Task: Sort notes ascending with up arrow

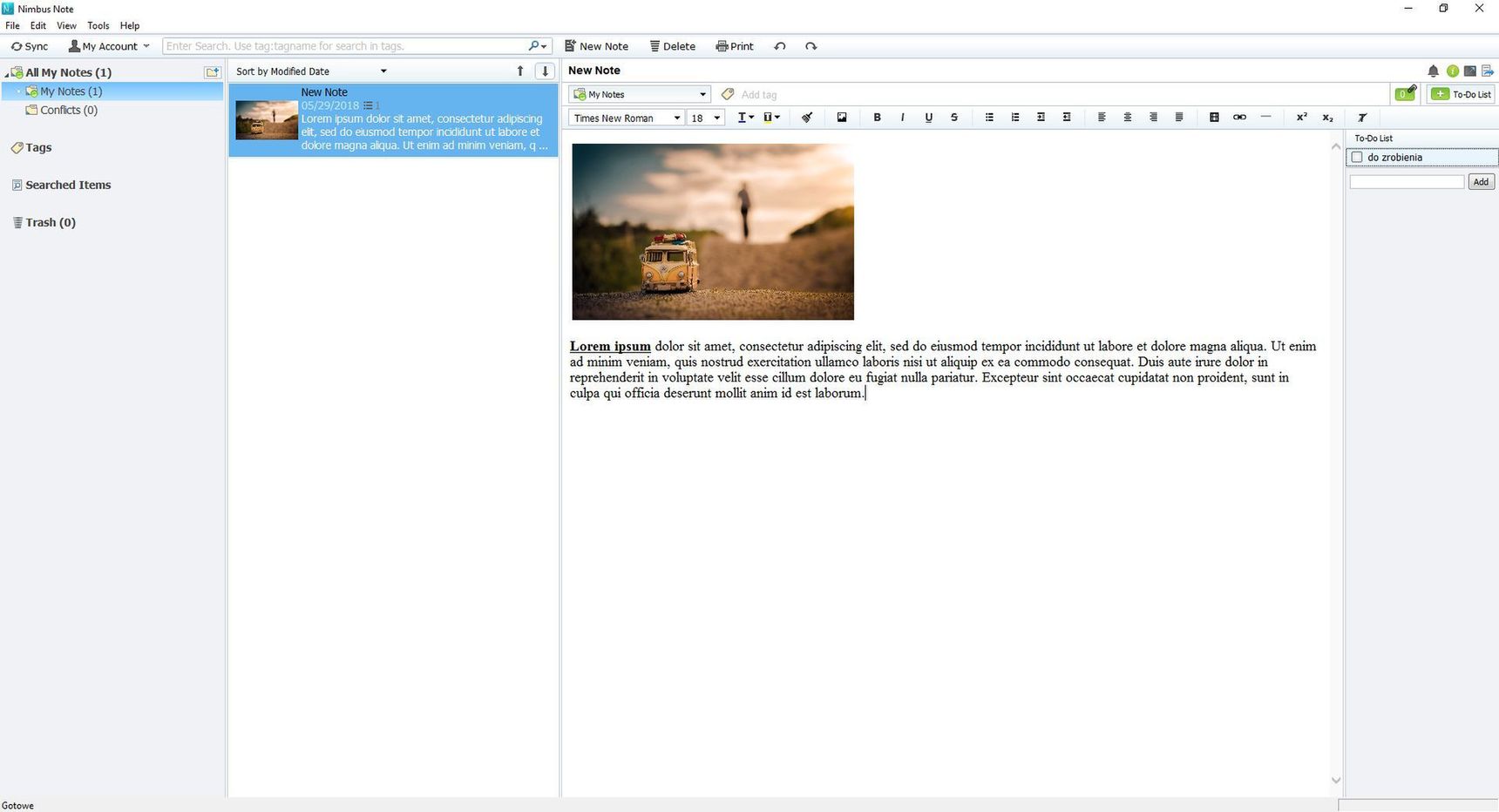Action: (520, 71)
